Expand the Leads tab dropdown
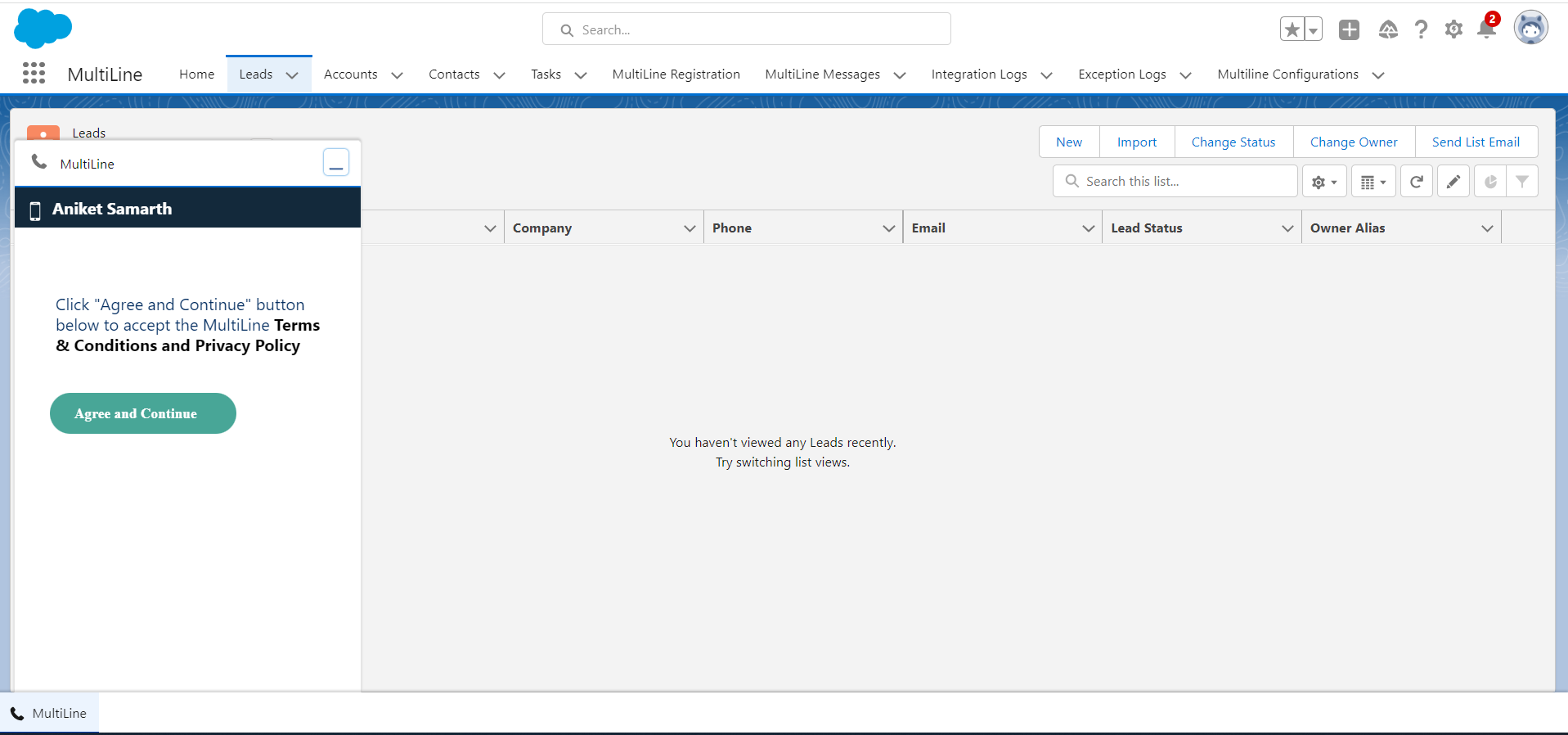The image size is (1568, 735). click(x=292, y=75)
